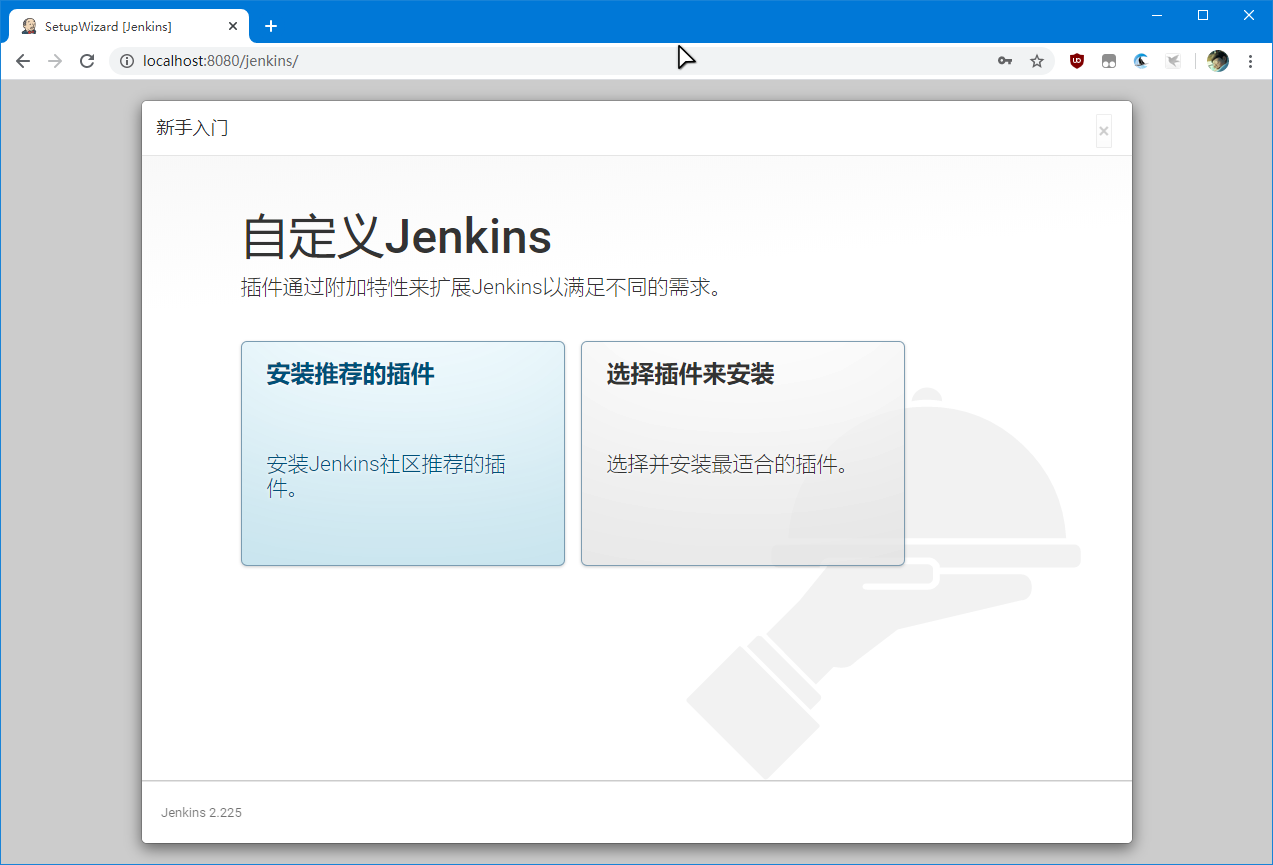1273x865 pixels.
Task: Select the SetupWizard [Jenkins] tab
Action: click(x=128, y=26)
